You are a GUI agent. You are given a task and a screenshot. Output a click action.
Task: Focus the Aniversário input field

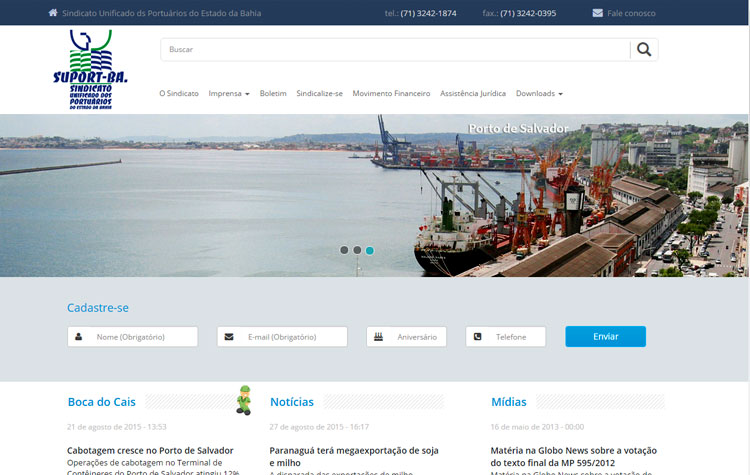tap(407, 337)
